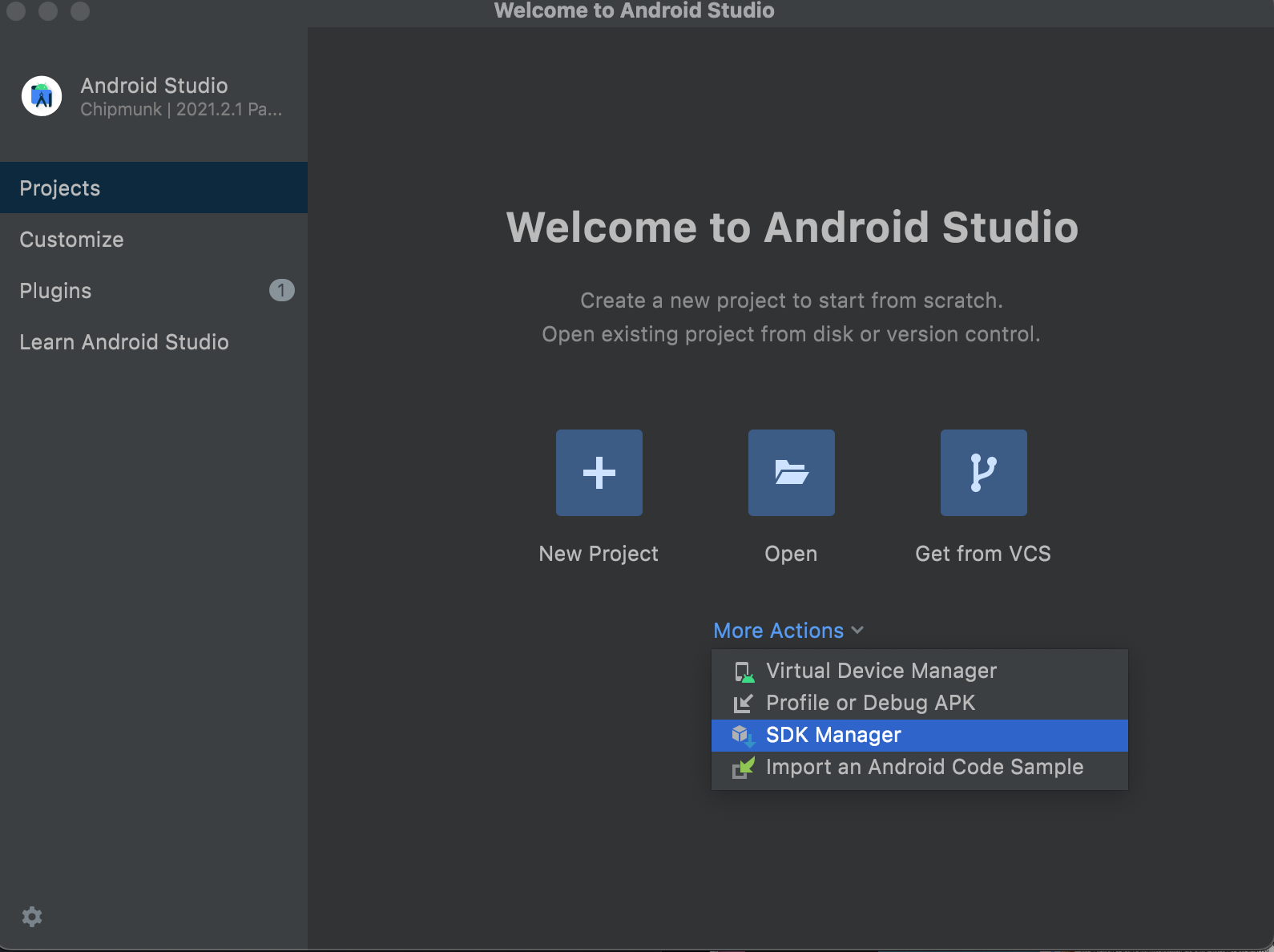
Task: Open the Plugins tab
Action: coord(154,290)
